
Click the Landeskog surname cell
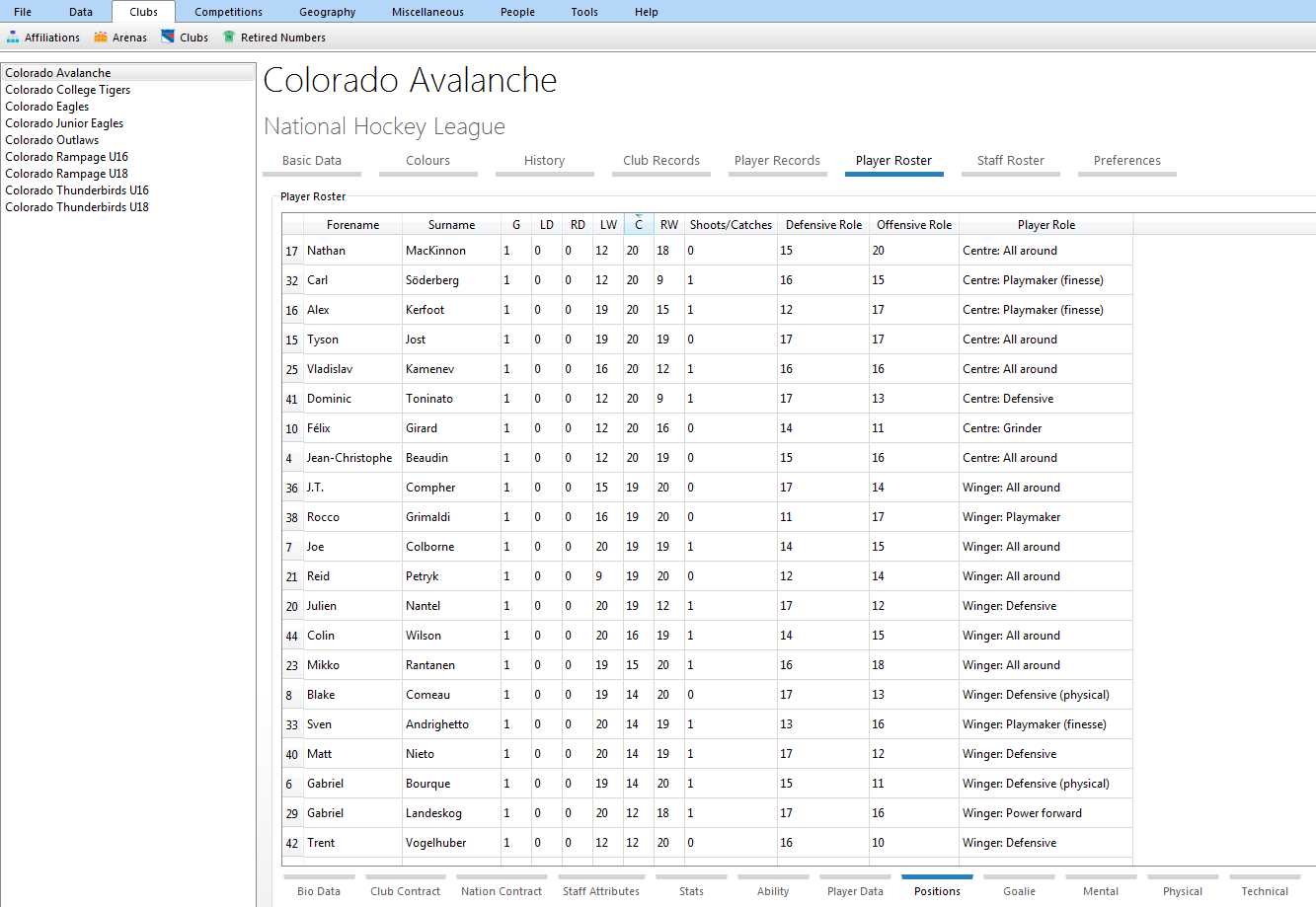pos(451,813)
